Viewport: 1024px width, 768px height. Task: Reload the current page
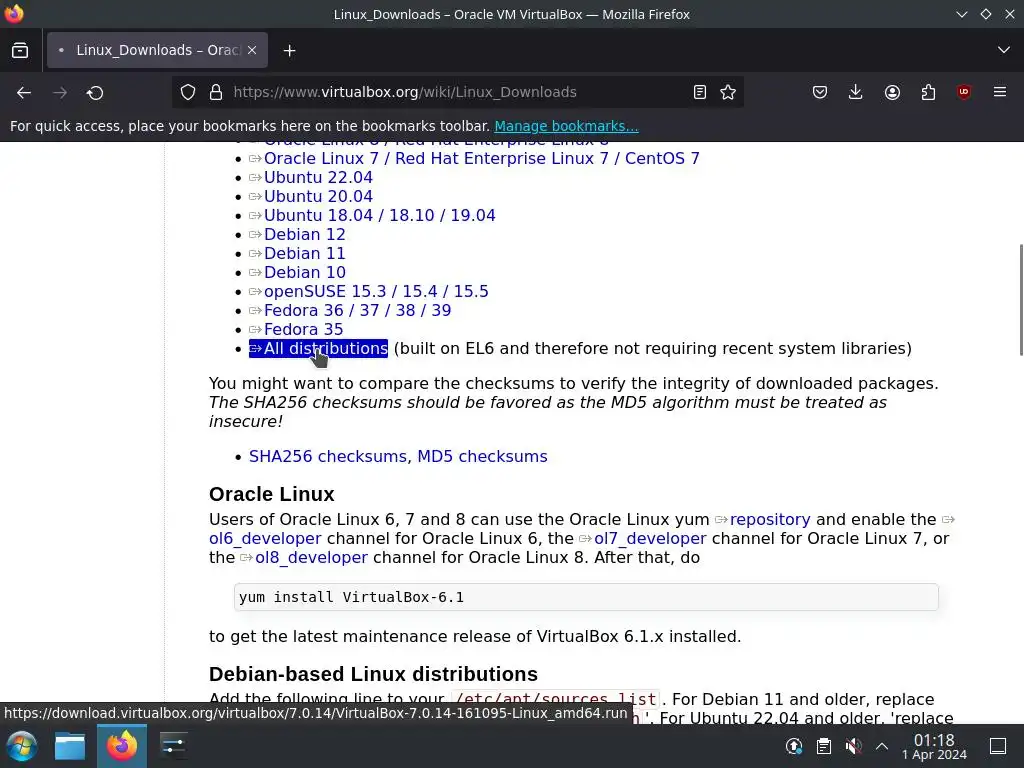(x=95, y=93)
